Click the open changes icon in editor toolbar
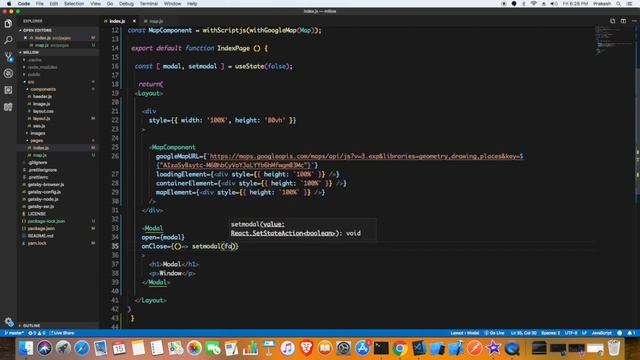 612,21
